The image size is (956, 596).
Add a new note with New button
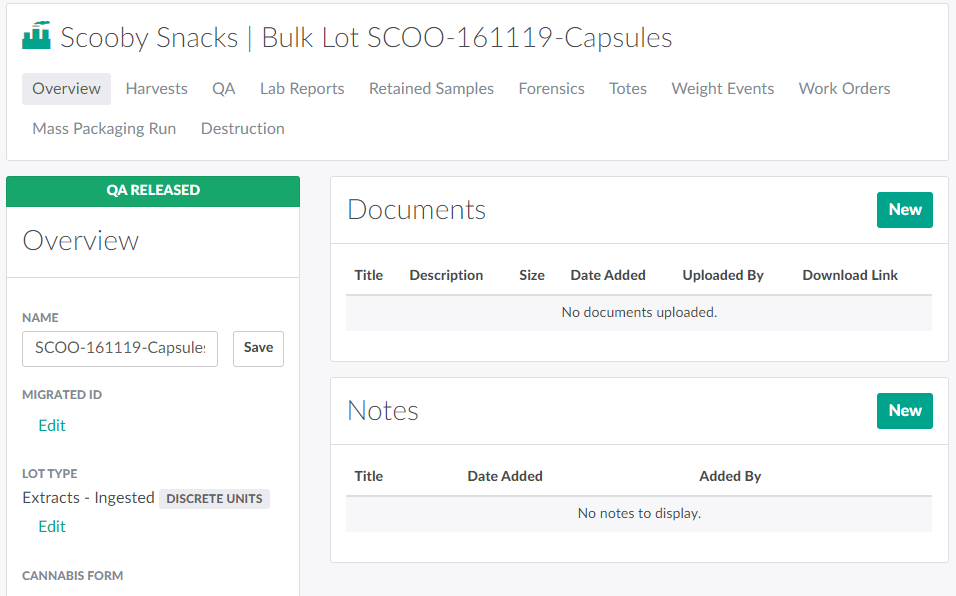tap(904, 411)
